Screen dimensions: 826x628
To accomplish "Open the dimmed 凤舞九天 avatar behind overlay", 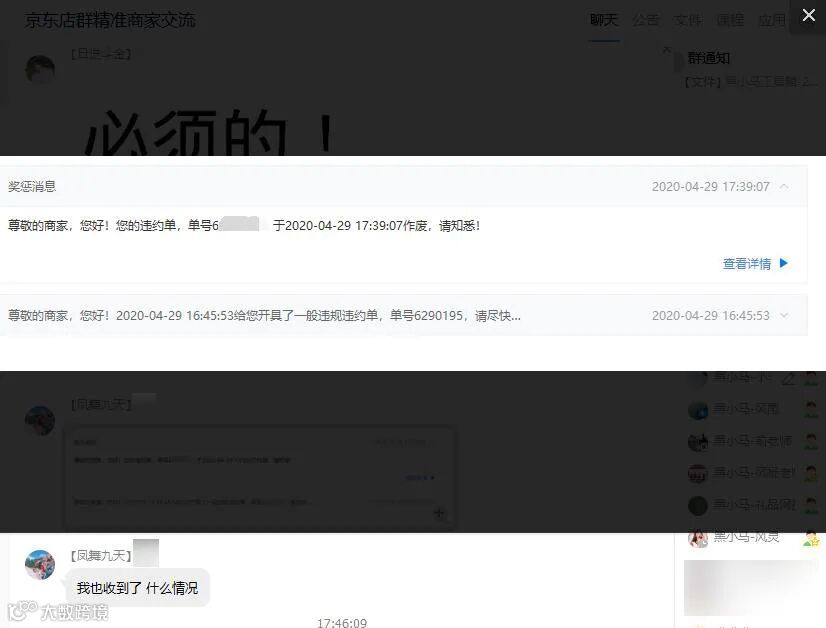I will click(40, 420).
